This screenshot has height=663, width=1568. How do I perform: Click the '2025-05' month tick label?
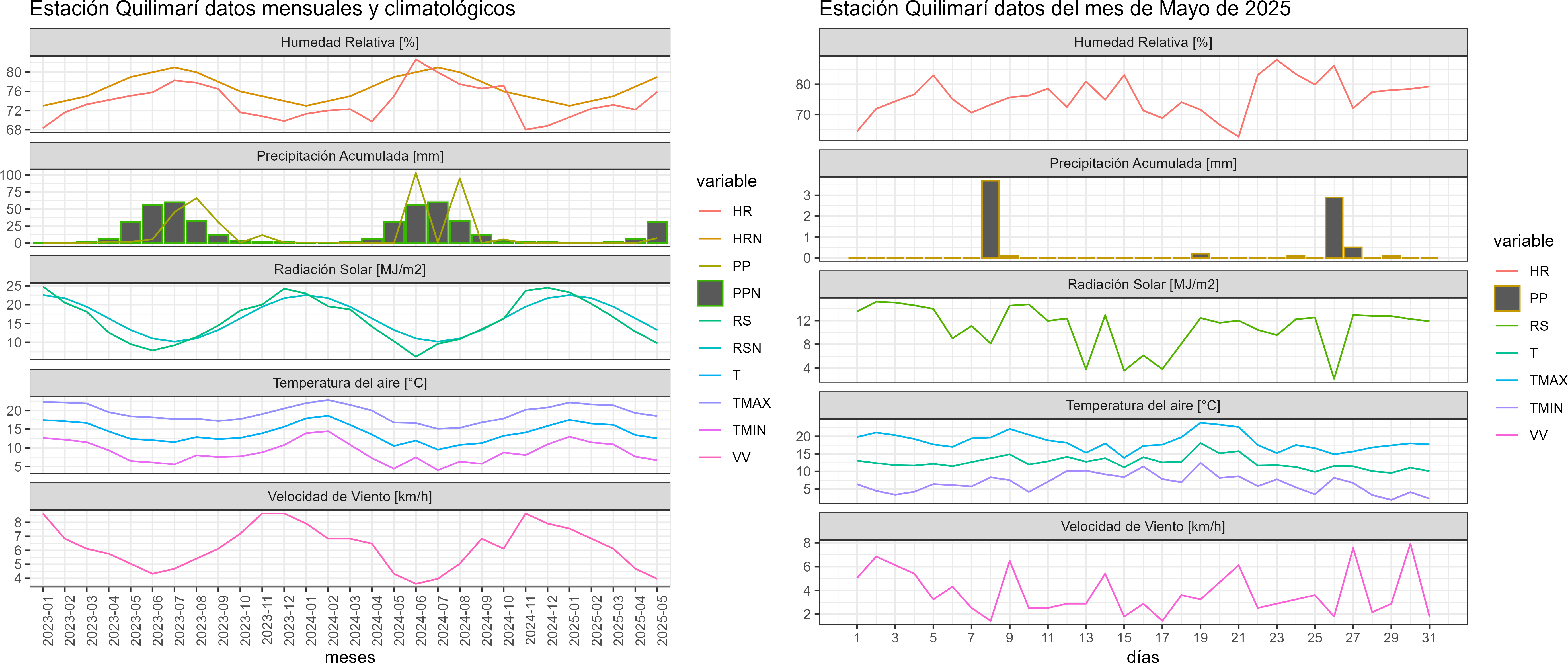tap(662, 620)
